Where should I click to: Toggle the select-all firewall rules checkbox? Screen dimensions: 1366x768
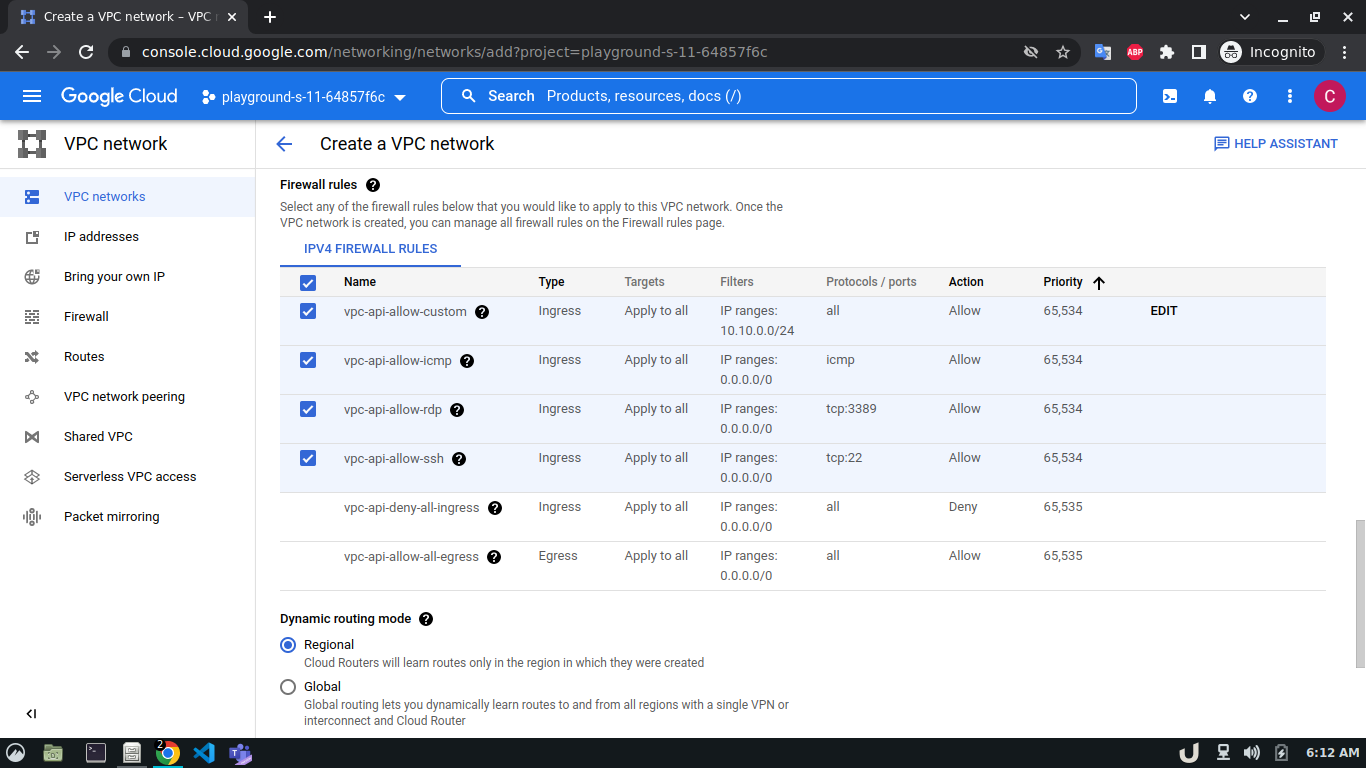click(308, 283)
